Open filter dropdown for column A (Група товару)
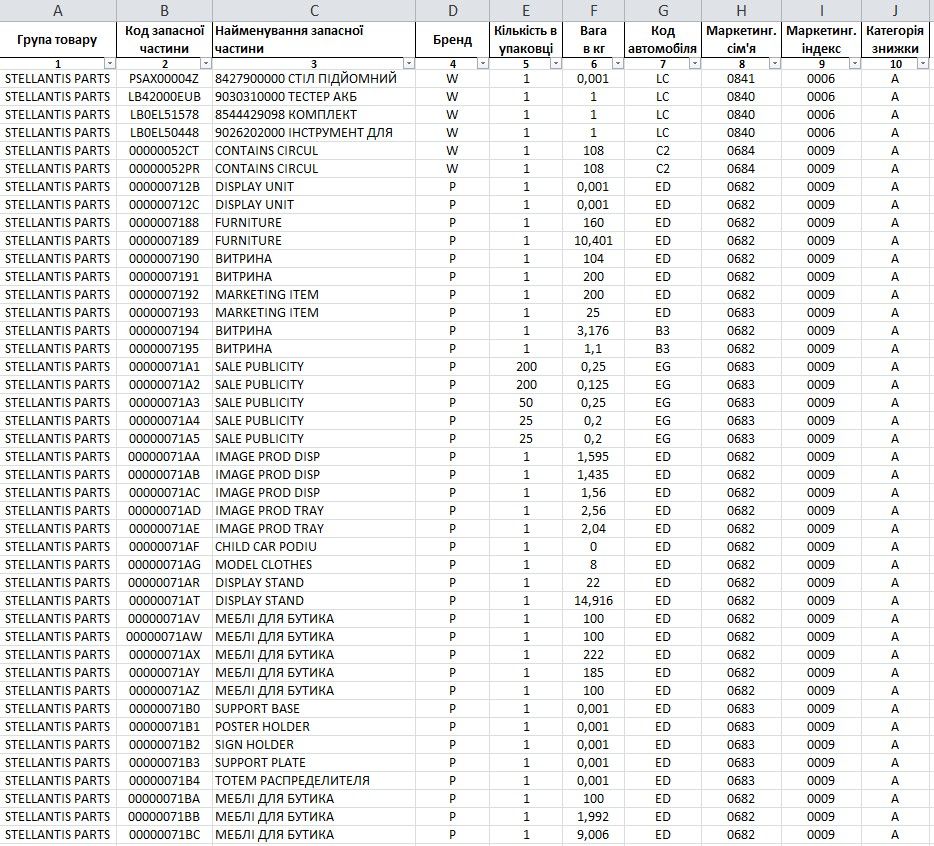The height and width of the screenshot is (846, 934). click(x=108, y=64)
